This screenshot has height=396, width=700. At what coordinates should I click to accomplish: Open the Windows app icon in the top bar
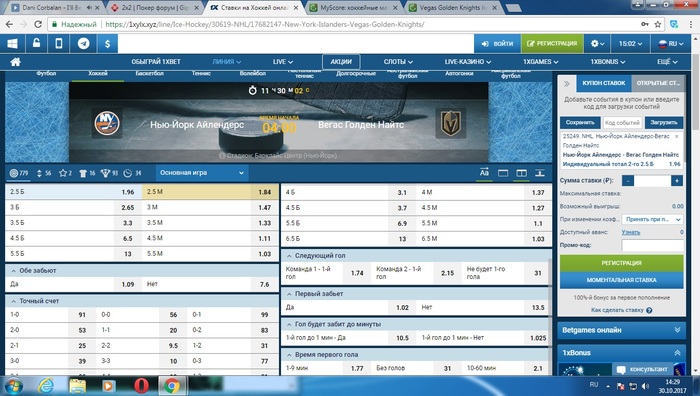[x=12, y=44]
